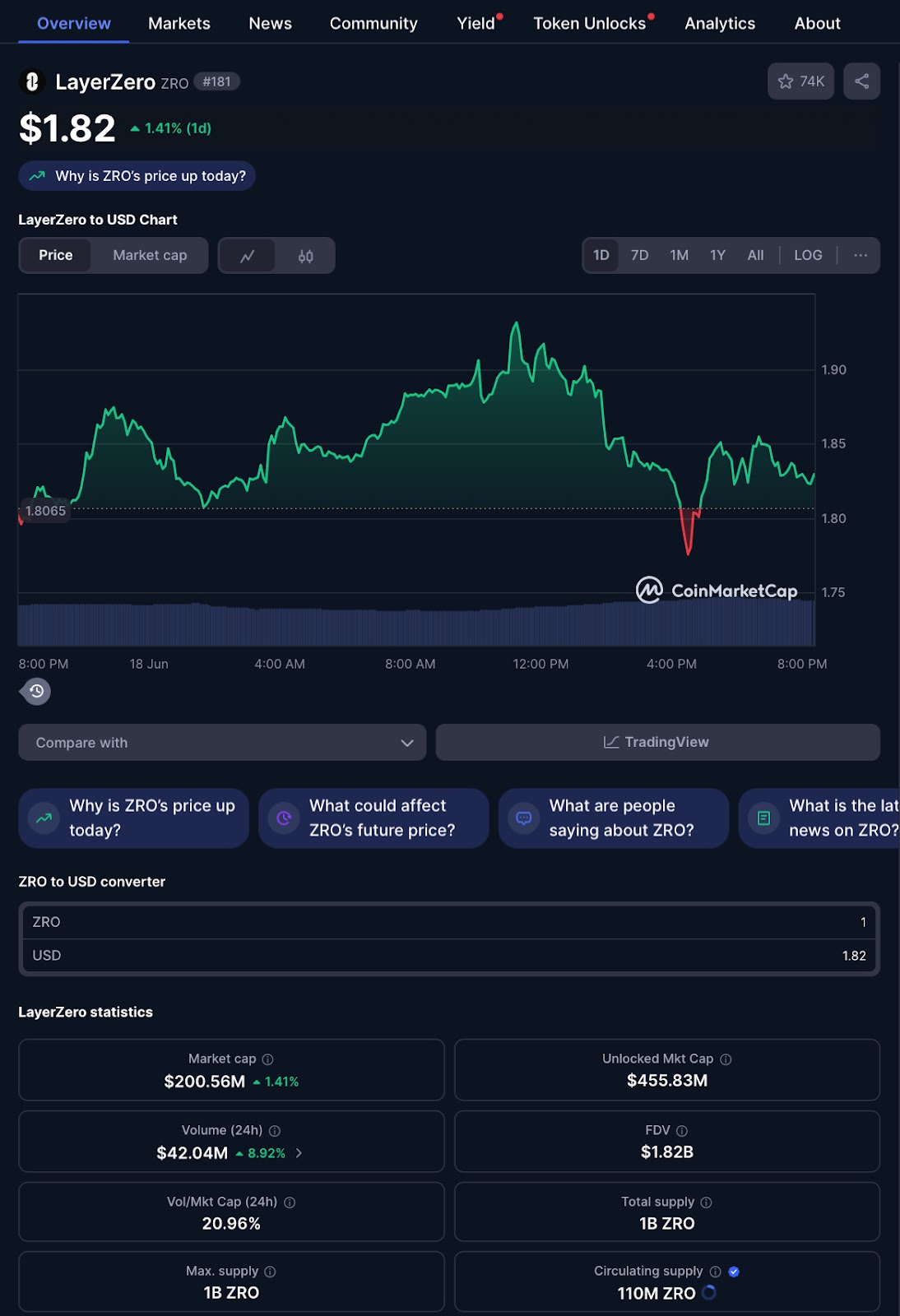Click Market cap info icon
The width and height of the screenshot is (900, 1316).
coord(267,1059)
